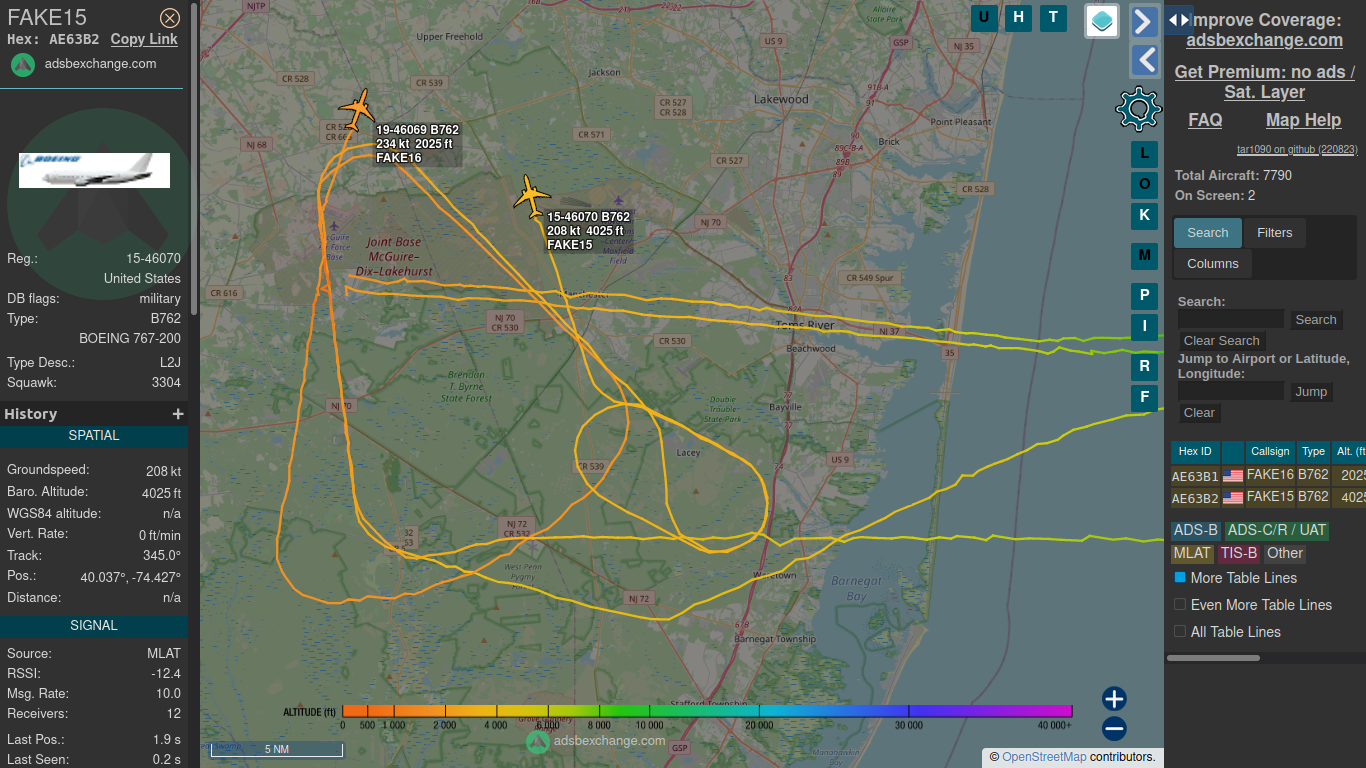Screen dimensions: 1366x768
Task: Click the left info panel vertical scrollbar
Action: click(x=193, y=160)
